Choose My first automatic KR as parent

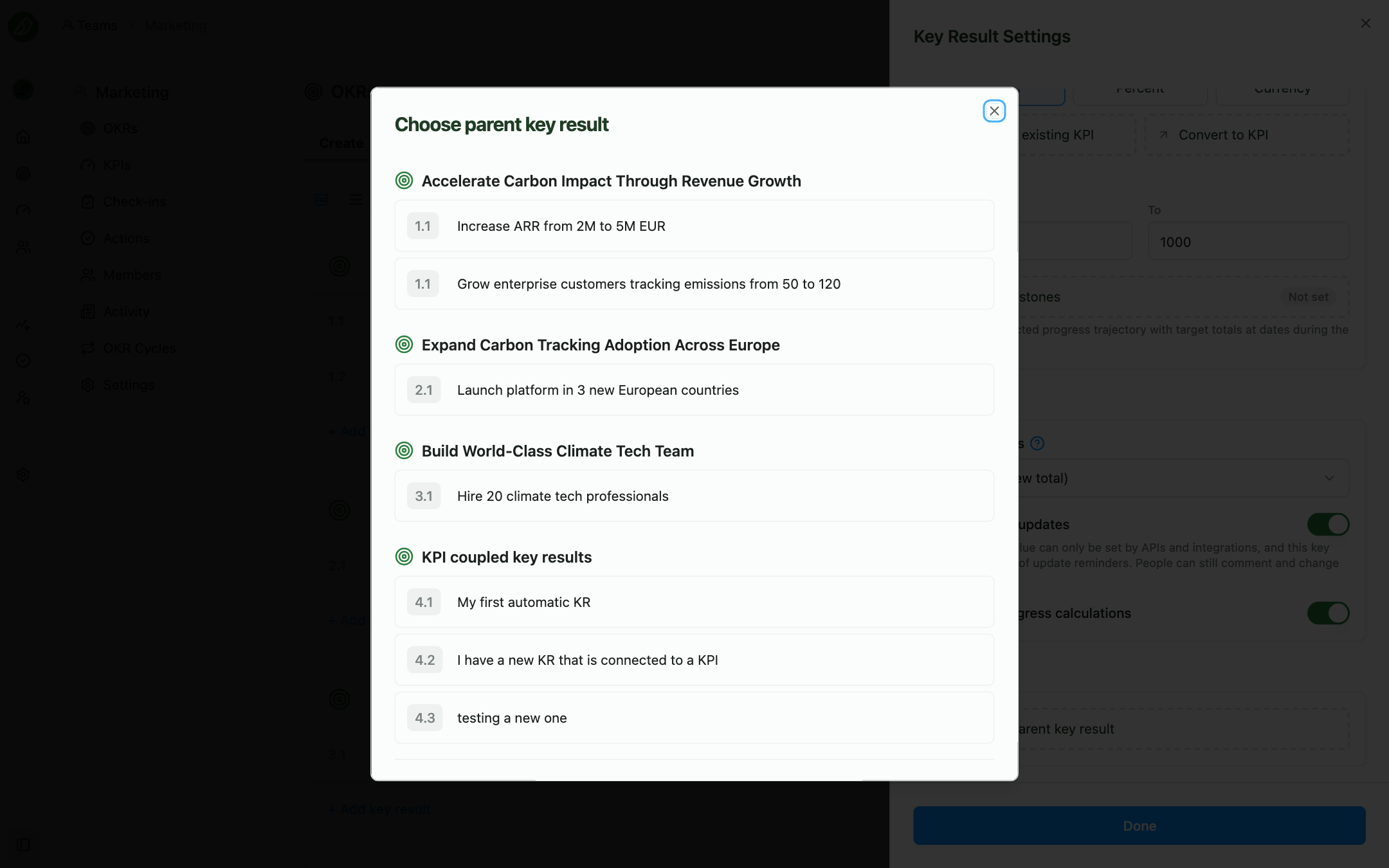tap(694, 602)
